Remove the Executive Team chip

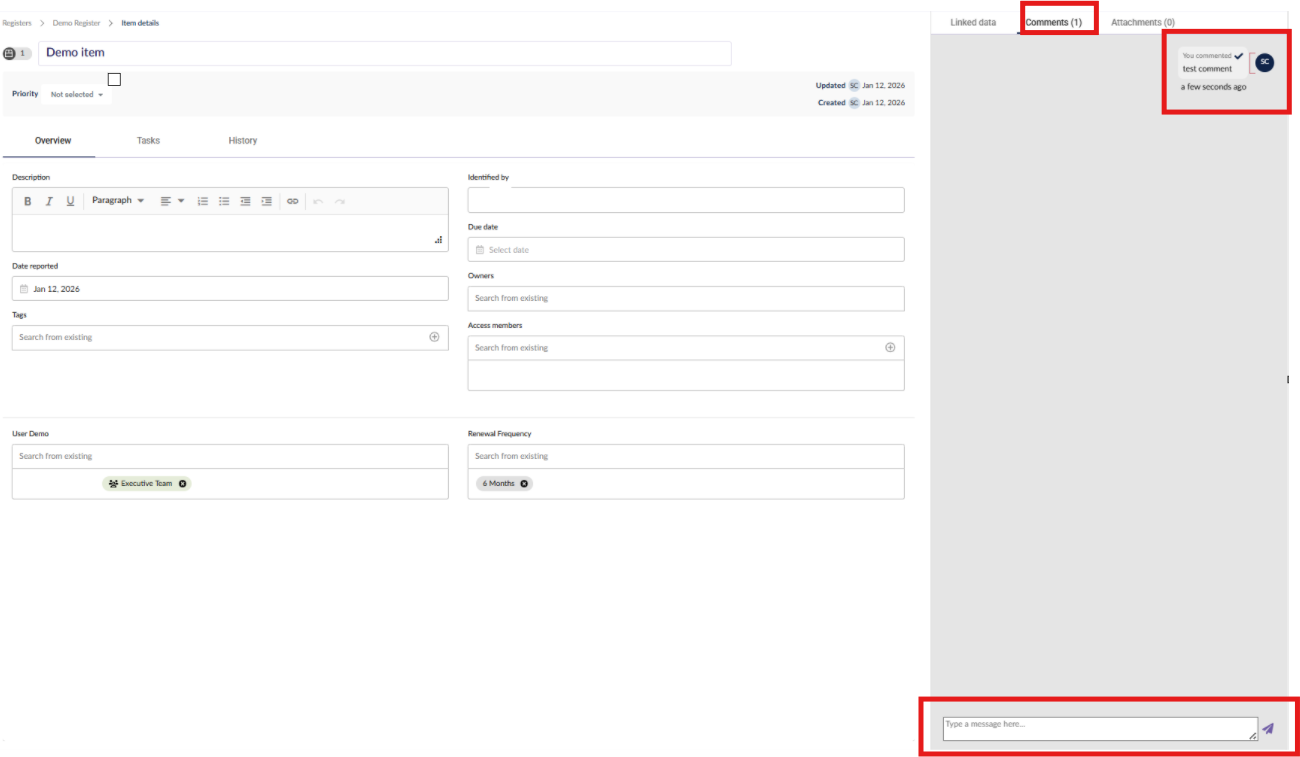coord(183,484)
